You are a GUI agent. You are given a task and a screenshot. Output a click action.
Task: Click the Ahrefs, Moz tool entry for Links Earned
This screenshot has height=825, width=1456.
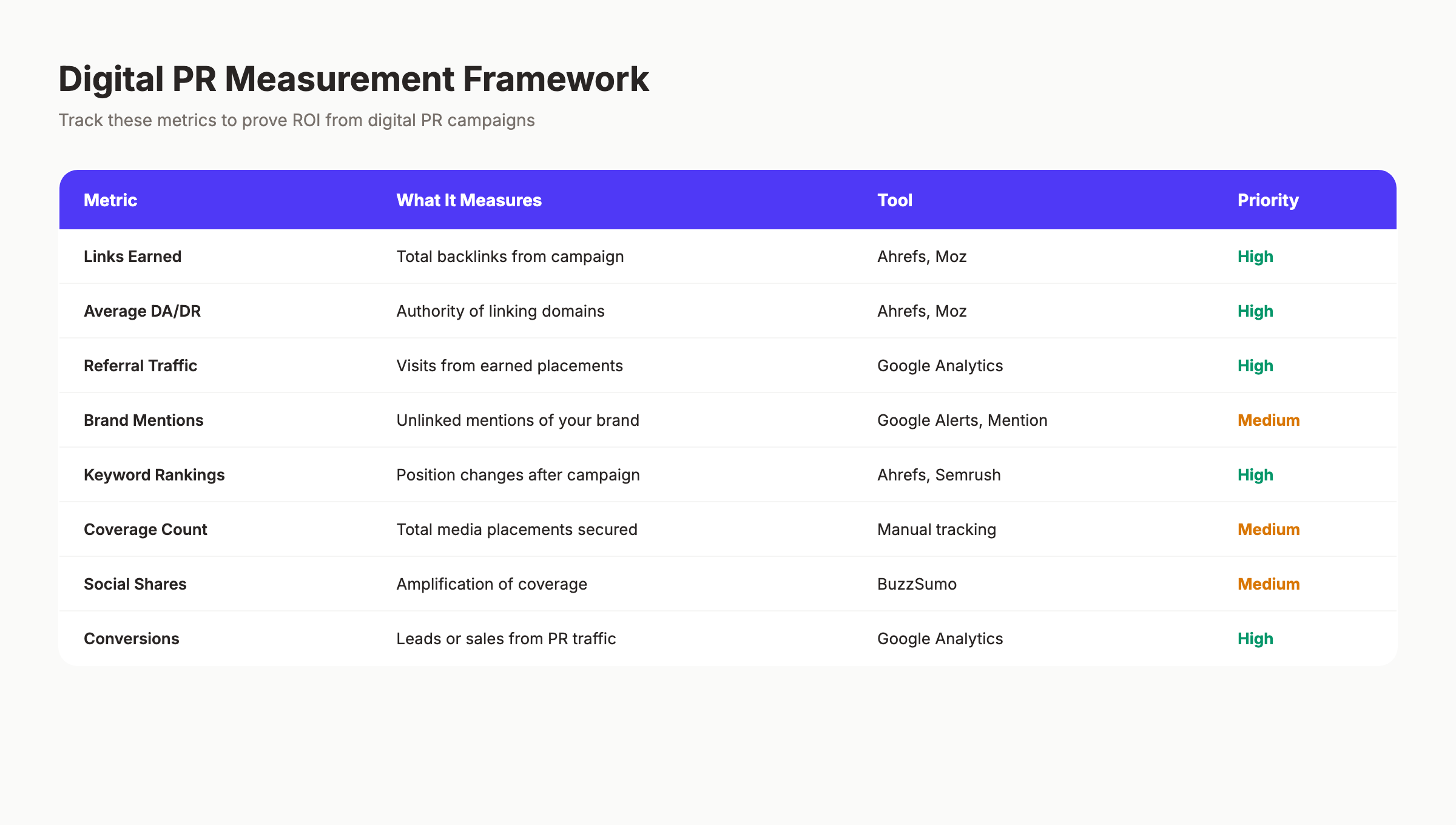coord(921,256)
